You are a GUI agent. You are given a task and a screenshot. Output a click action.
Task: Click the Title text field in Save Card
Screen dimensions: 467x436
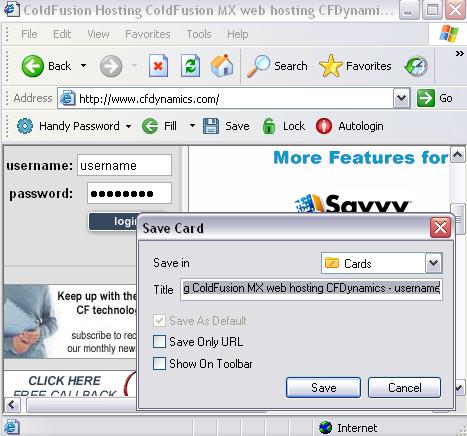tap(311, 289)
